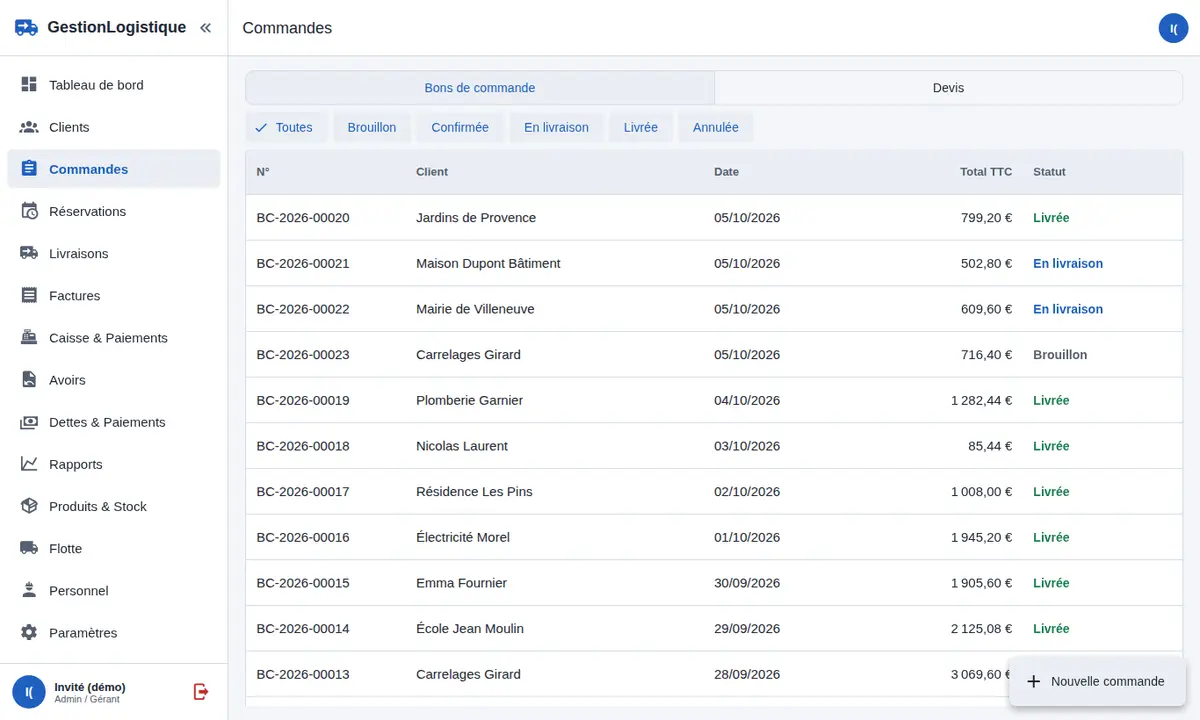View the Rapports section
This screenshot has width=1200, height=720.
click(114, 464)
